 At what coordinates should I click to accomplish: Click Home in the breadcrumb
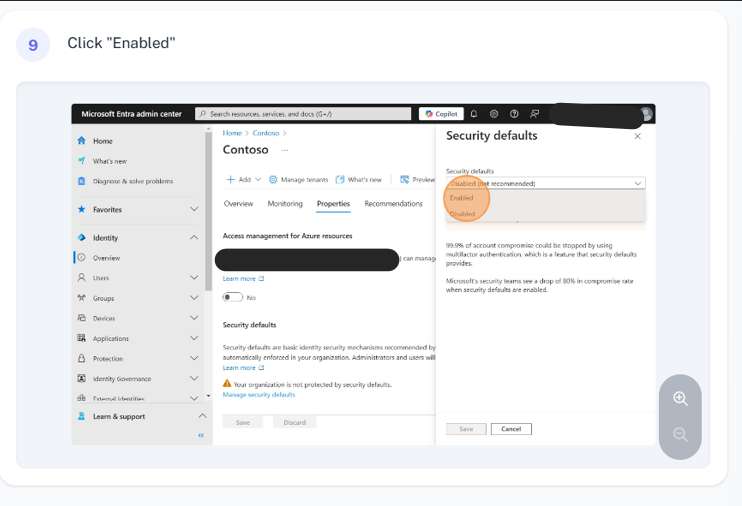[x=232, y=133]
